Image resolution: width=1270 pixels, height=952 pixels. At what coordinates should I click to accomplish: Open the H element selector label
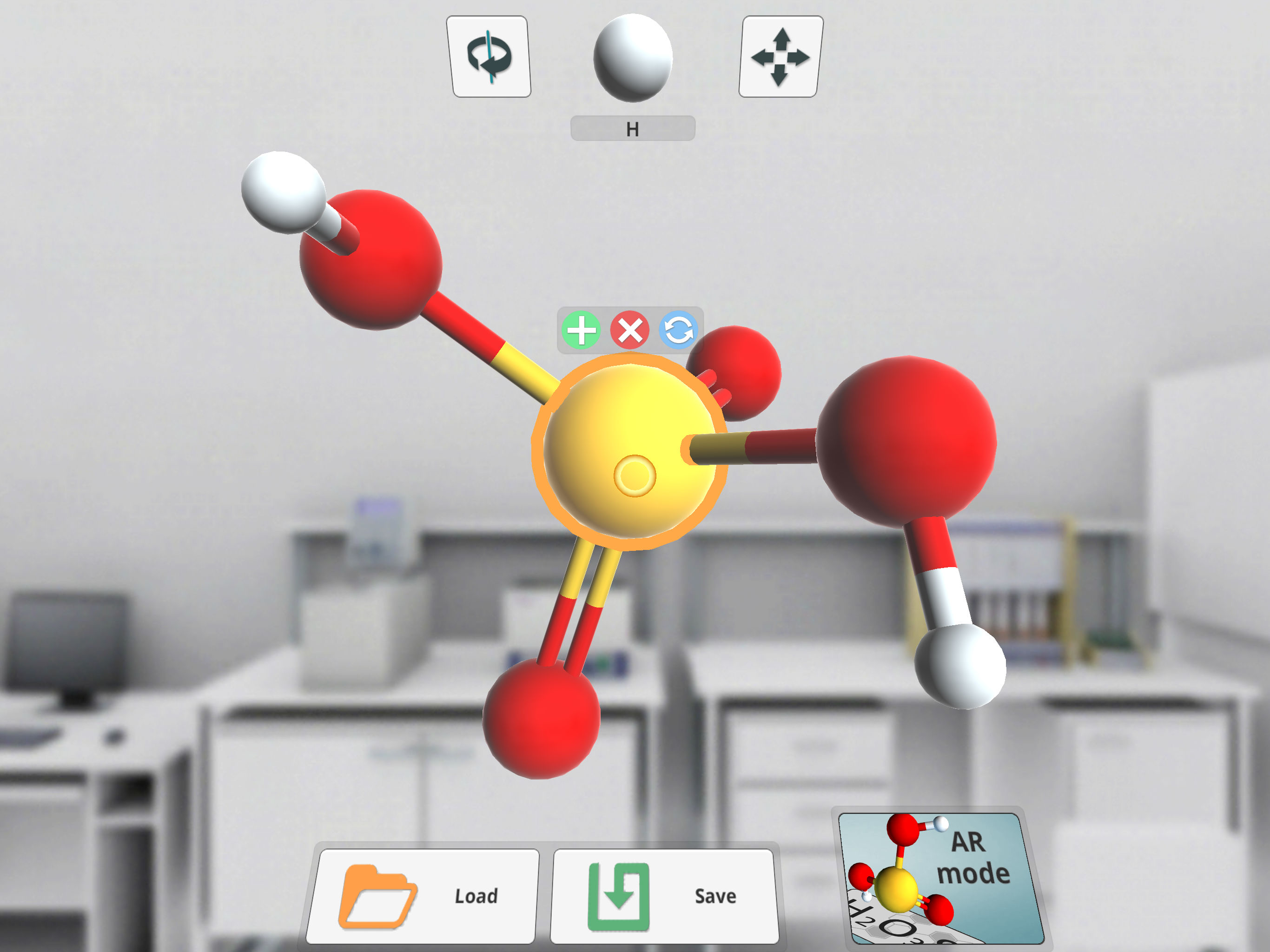coord(633,129)
